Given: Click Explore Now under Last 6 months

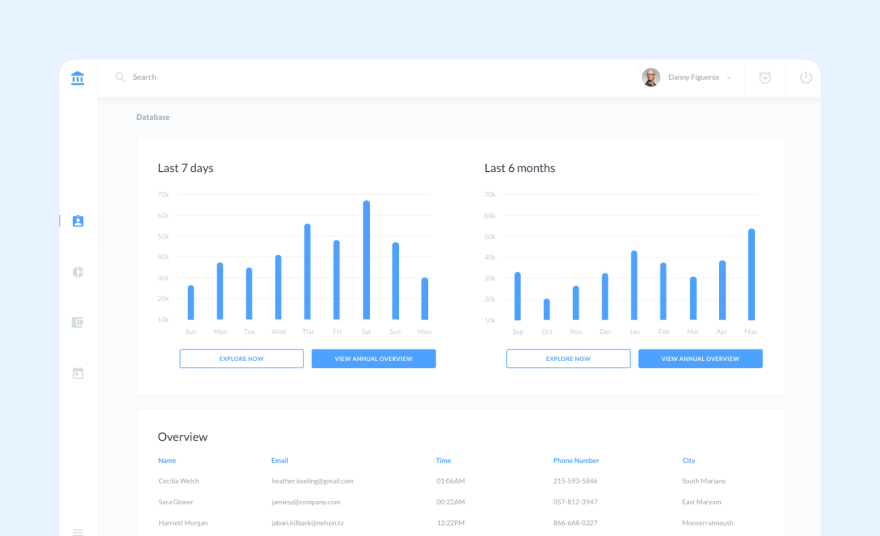Looking at the screenshot, I should [568, 359].
